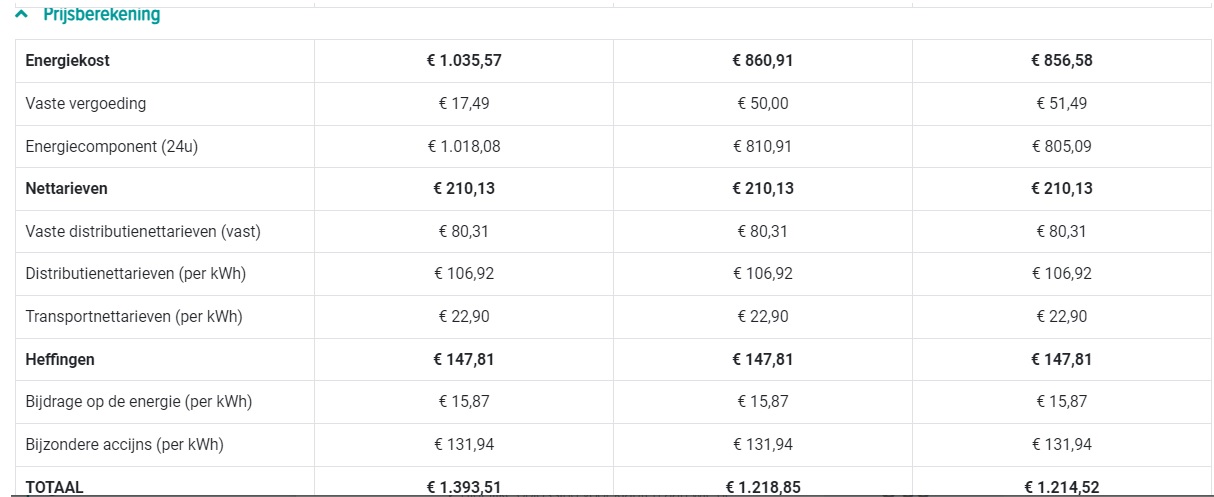Viewport: 1214px width, 497px height.
Task: Click the € 1.035,57 Energiekost amount
Action: click(464, 60)
